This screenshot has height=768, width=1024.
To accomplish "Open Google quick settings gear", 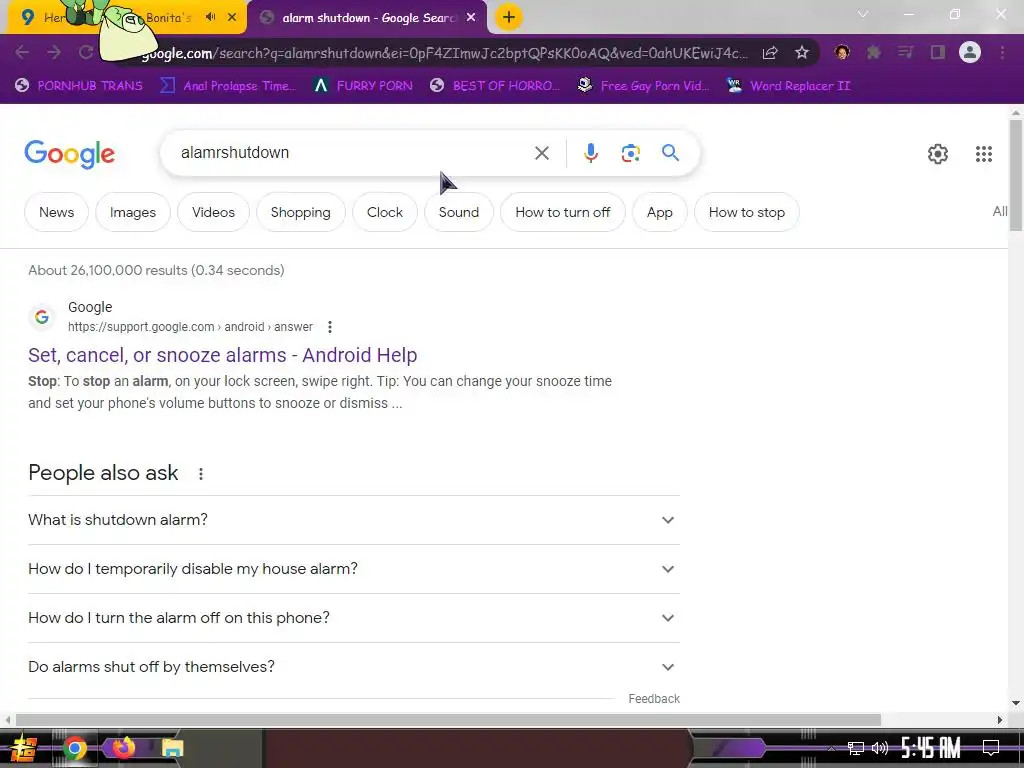I will (x=938, y=153).
